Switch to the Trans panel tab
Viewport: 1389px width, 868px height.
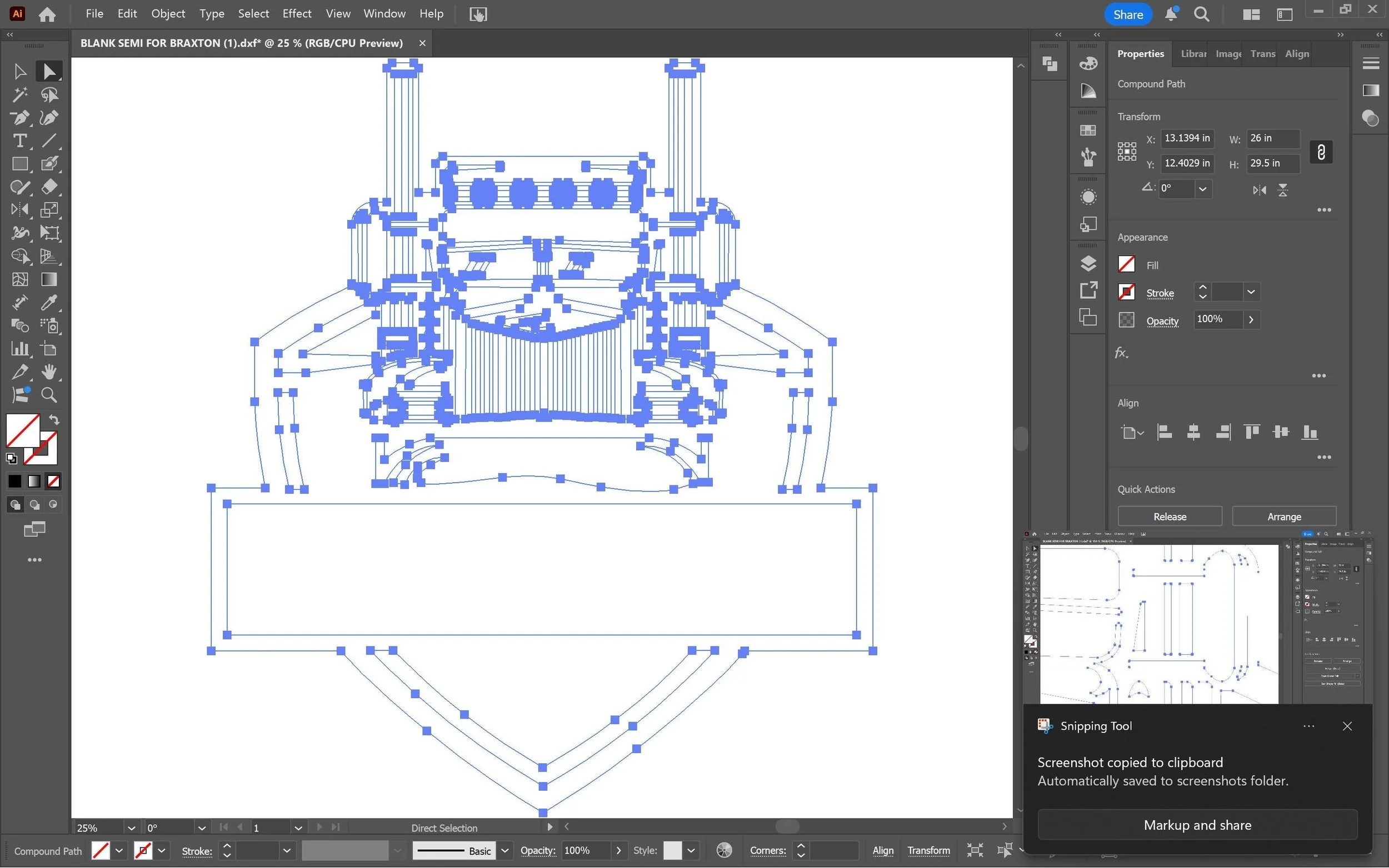1262,54
